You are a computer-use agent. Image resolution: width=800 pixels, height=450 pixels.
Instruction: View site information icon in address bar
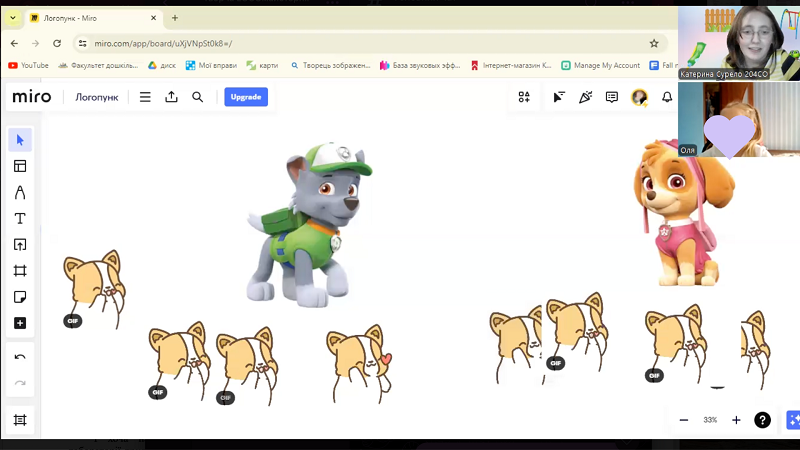click(83, 43)
